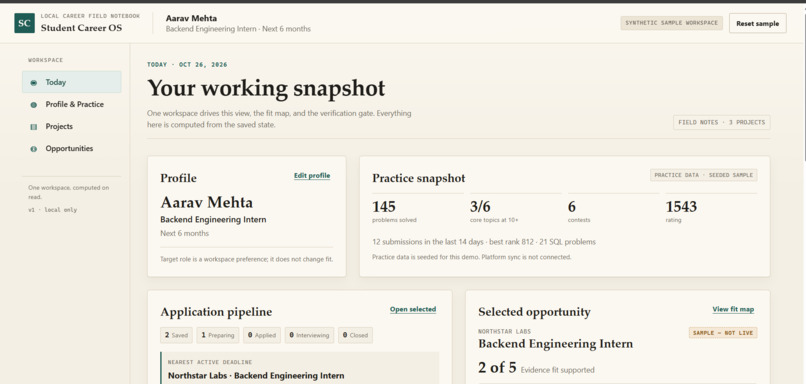Click Backend Engineering Intern opportunity title
Screen dimensions: 806x384
[555, 344]
